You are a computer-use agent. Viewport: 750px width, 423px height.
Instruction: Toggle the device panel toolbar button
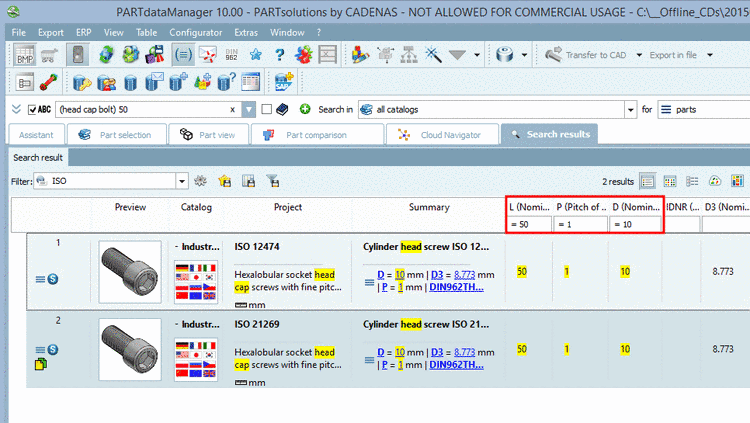[77, 55]
